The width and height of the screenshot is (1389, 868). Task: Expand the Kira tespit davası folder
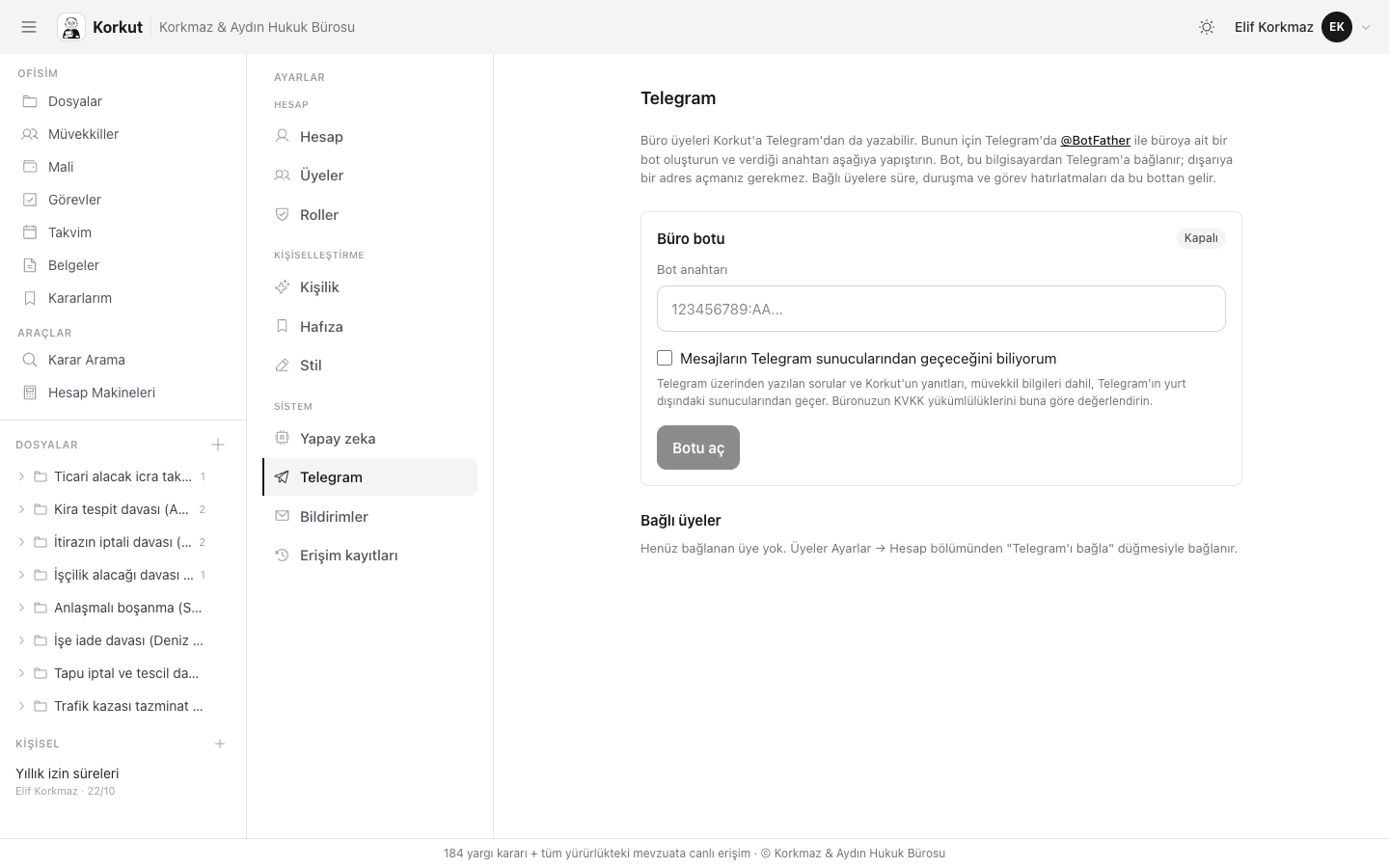(x=21, y=509)
